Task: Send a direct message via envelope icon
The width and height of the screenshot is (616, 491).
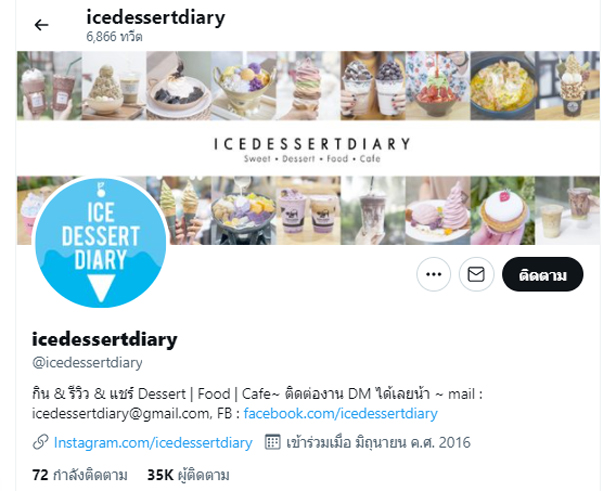Action: pyautogui.click(x=476, y=274)
